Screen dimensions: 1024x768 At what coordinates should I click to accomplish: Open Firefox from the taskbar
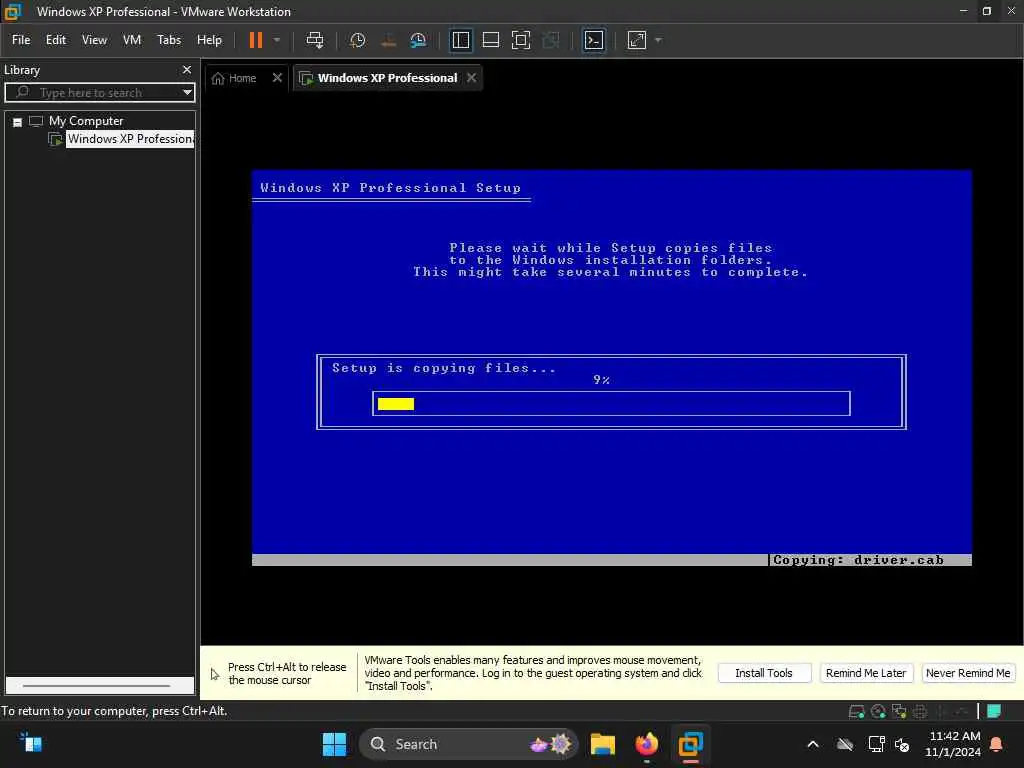coord(647,744)
